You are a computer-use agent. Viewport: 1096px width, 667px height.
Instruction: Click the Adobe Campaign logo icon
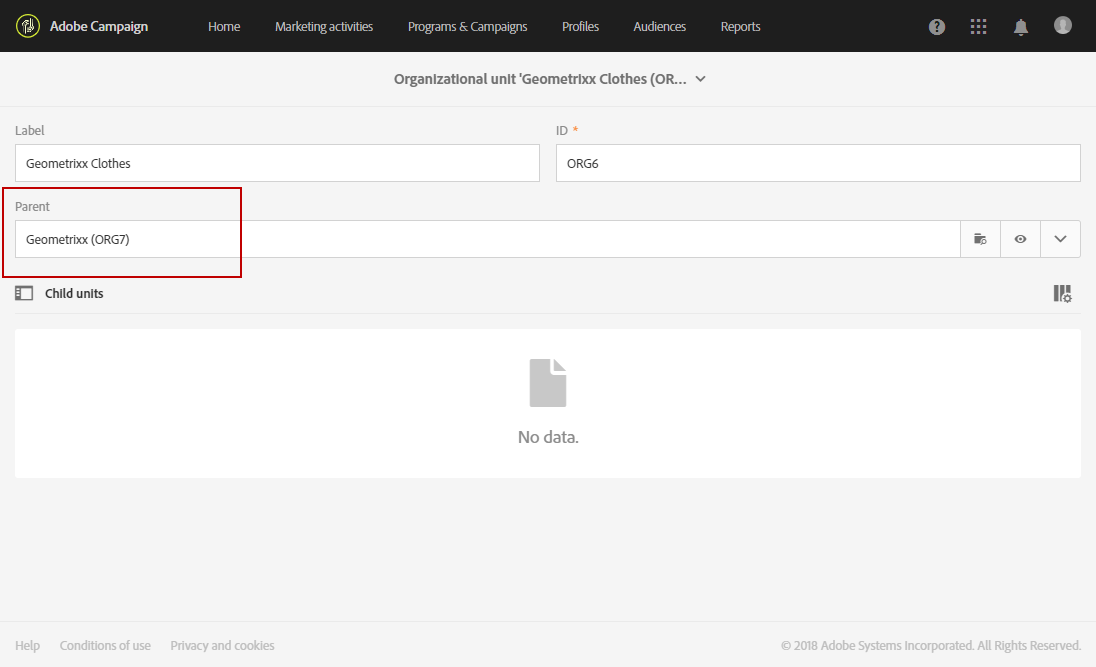[x=28, y=26]
